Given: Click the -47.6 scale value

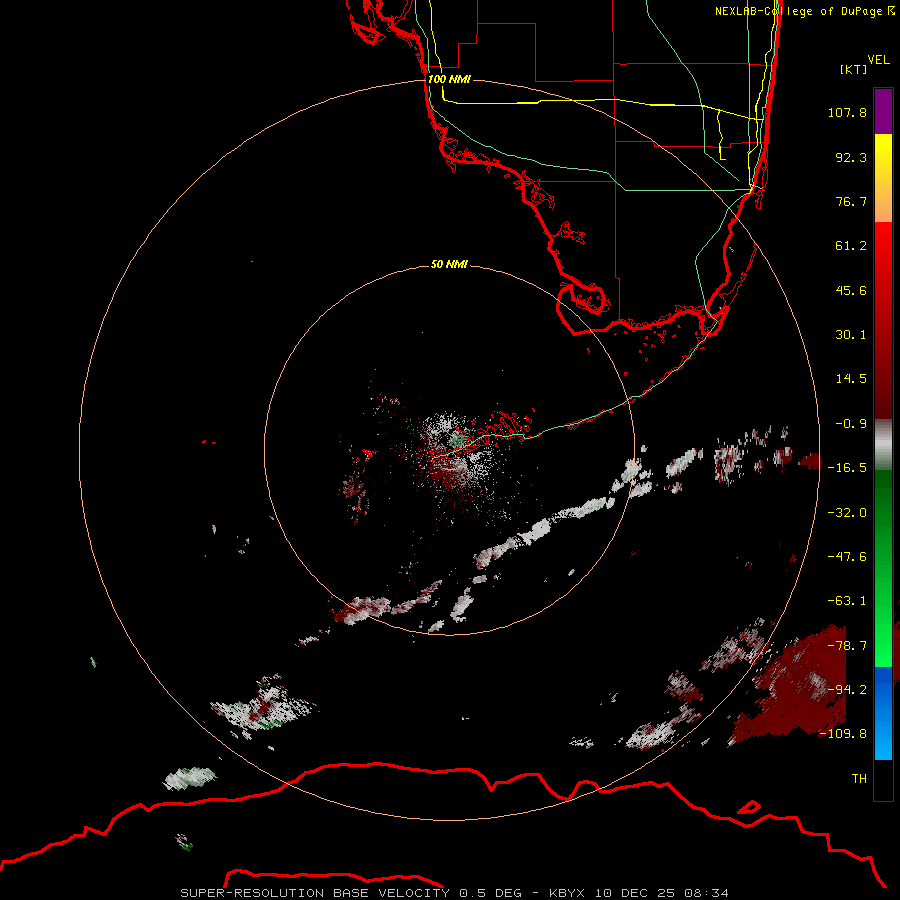Looking at the screenshot, I should [x=847, y=557].
